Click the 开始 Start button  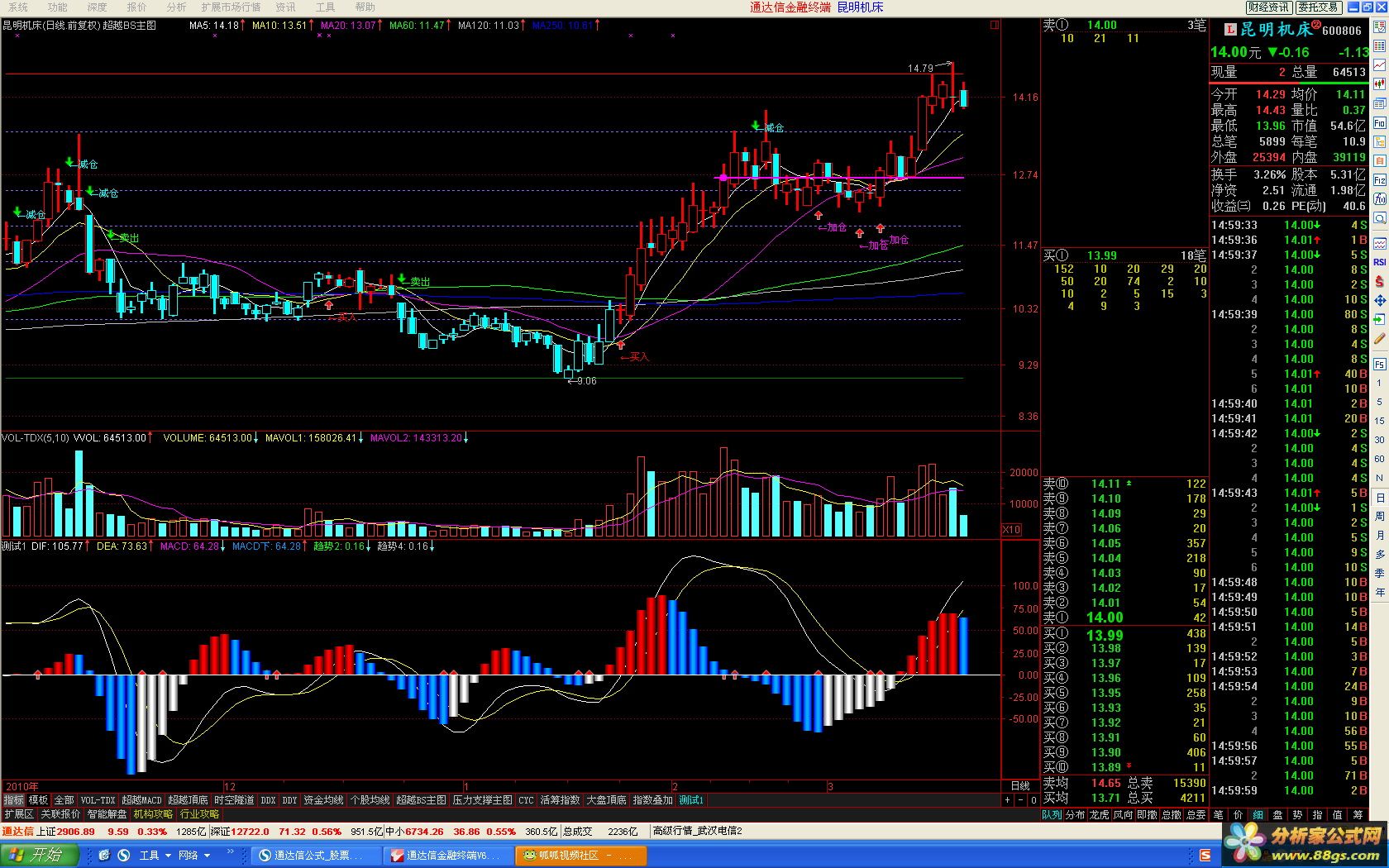[x=40, y=856]
